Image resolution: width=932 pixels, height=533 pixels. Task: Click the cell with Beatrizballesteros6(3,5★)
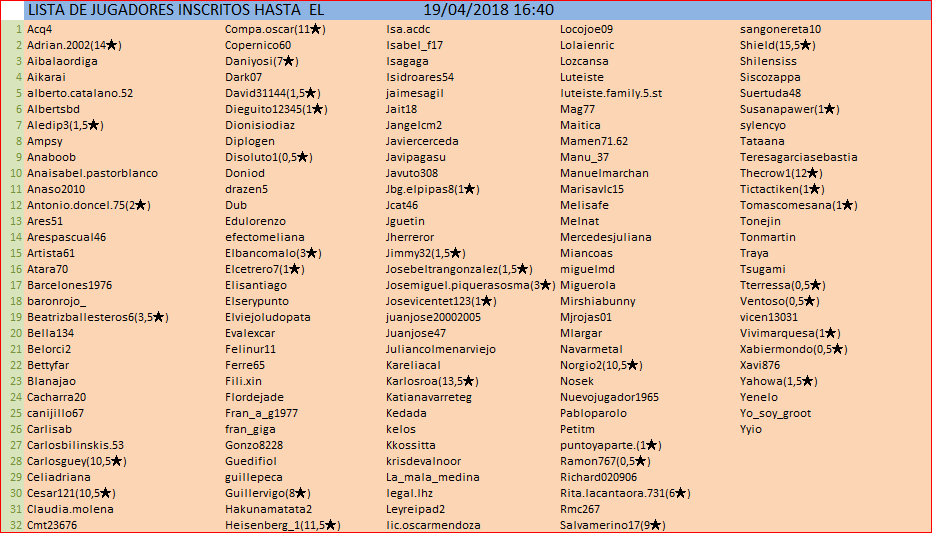[x=97, y=317]
